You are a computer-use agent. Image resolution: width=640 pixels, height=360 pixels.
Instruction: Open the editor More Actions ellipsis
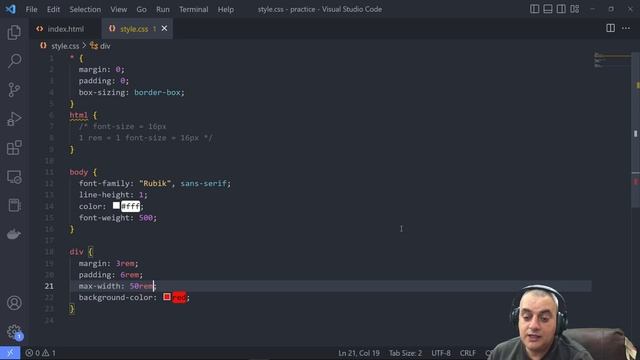click(626, 28)
